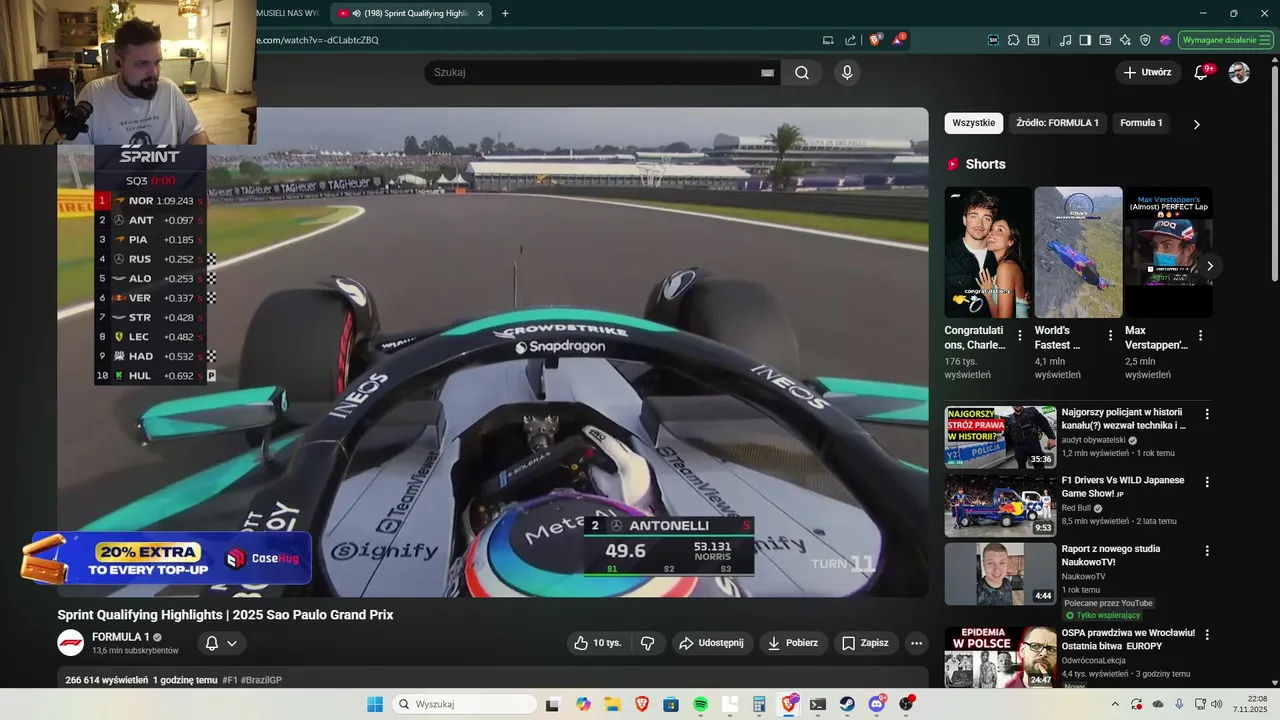Open the EPIDEMIA W POLSCE video thumbnail
This screenshot has width=1280, height=720.
[1001, 657]
